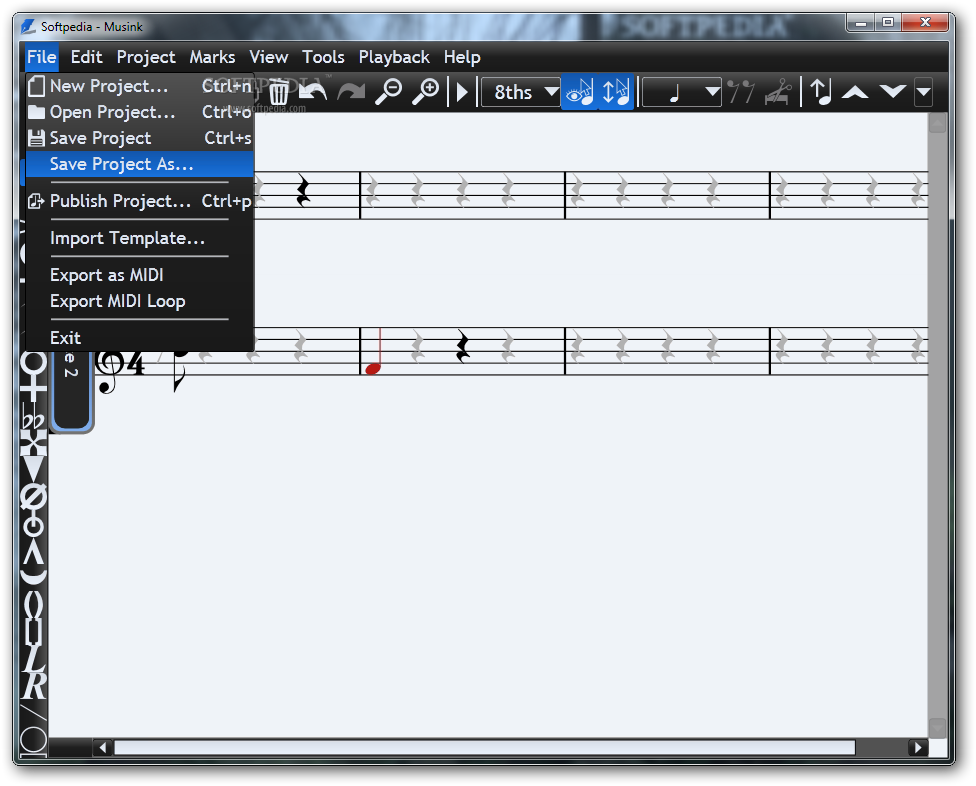Click the horizontal scrollbar thumb

click(x=484, y=747)
